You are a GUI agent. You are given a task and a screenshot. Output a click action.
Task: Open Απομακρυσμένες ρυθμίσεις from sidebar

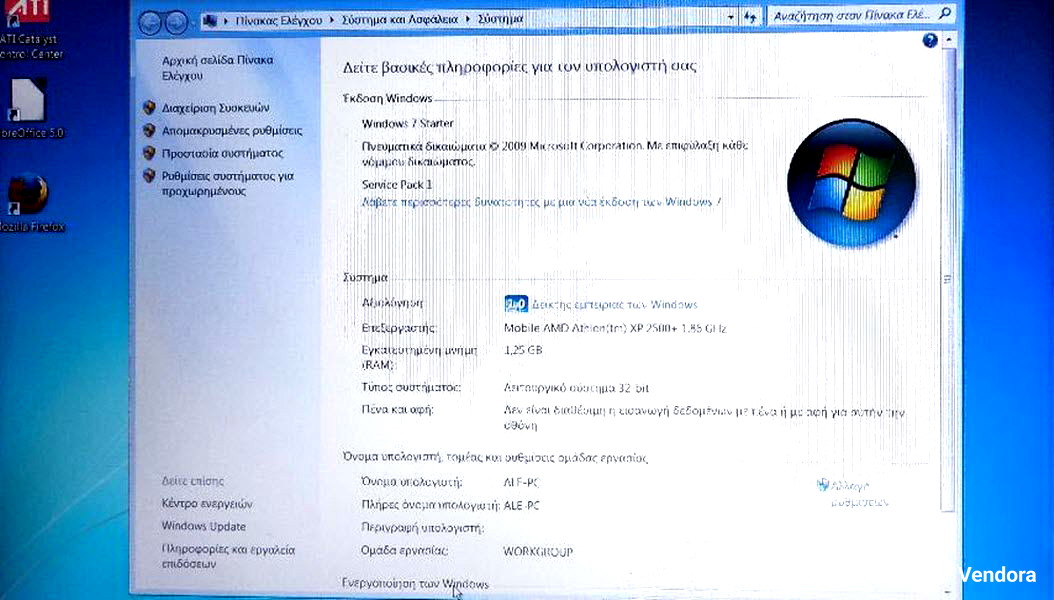click(x=231, y=131)
